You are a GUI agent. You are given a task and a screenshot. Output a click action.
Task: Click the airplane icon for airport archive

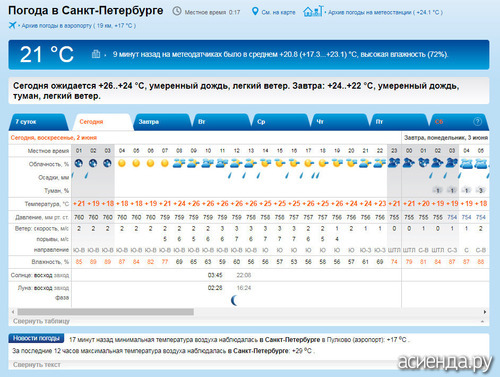[12, 25]
